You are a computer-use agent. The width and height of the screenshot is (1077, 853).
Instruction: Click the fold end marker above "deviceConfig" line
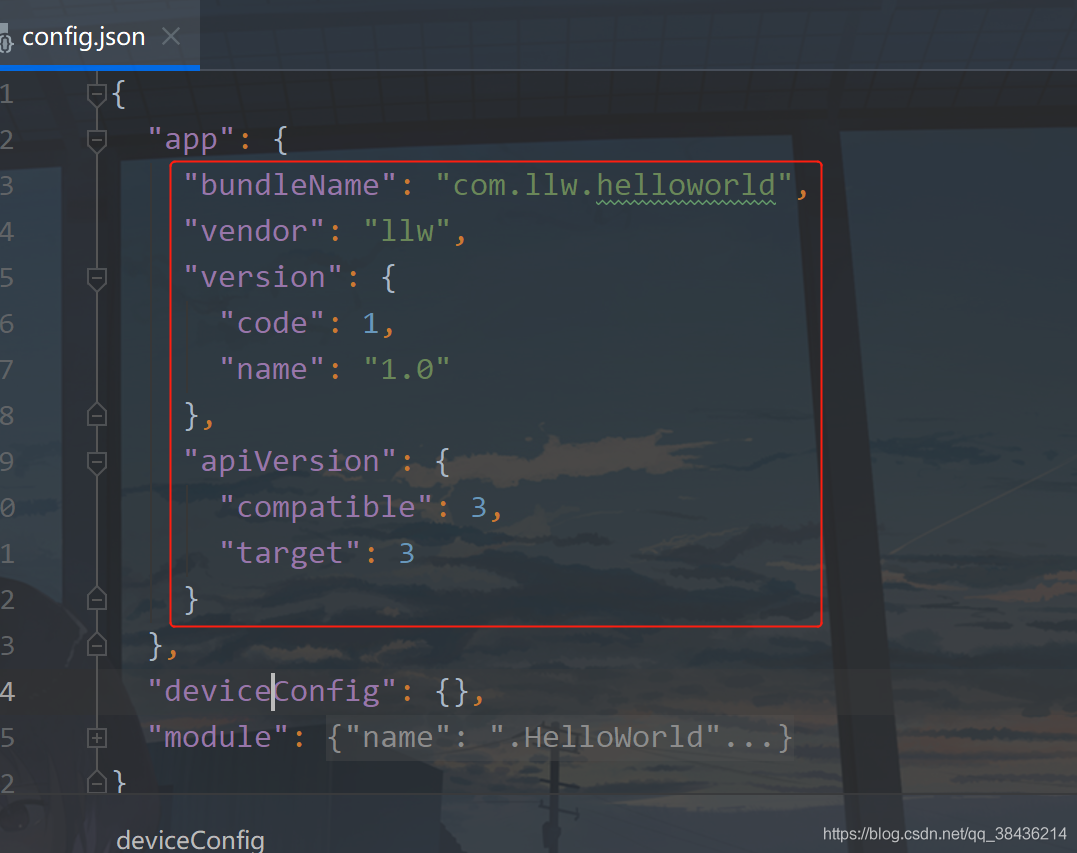pos(97,645)
